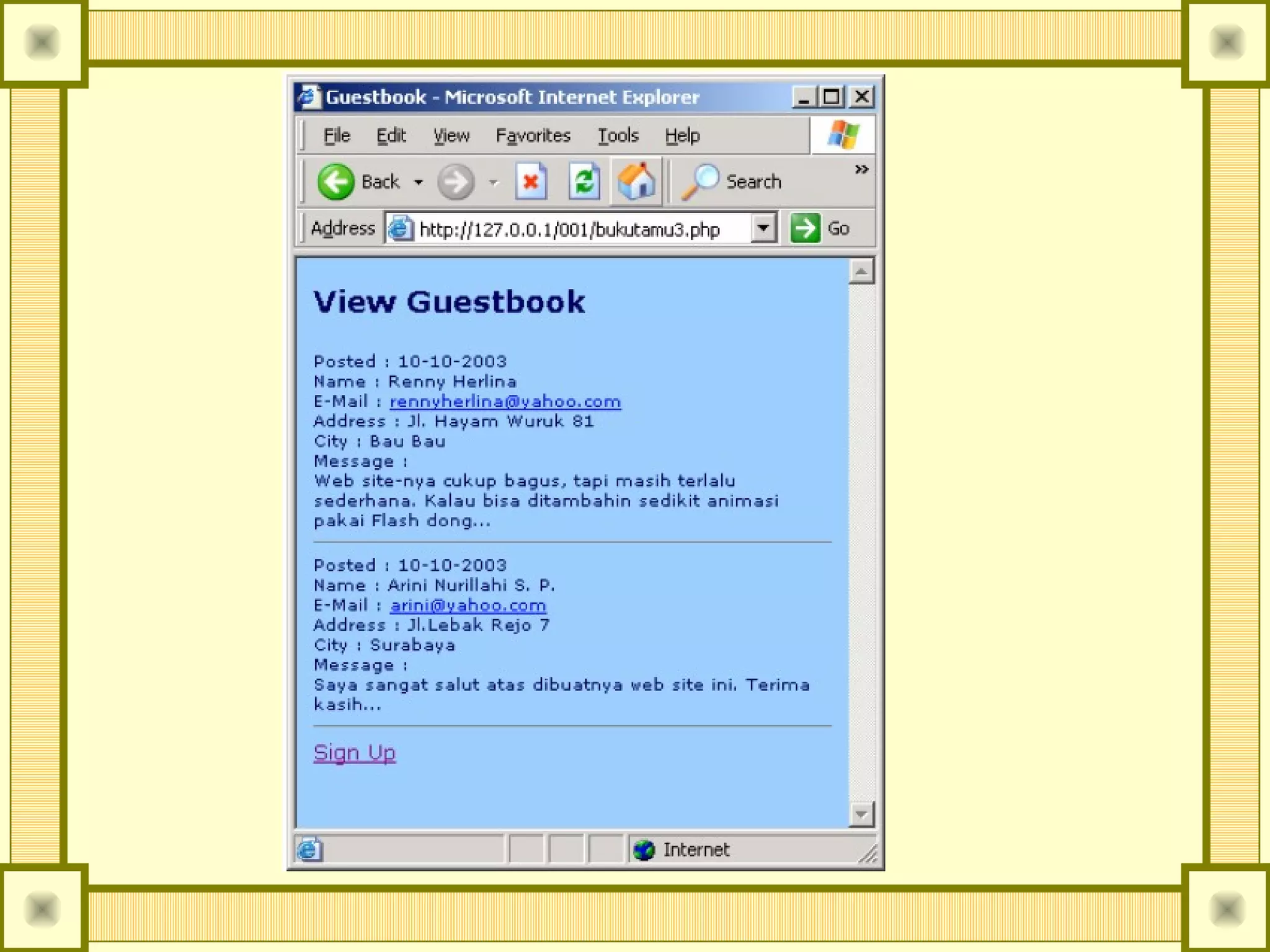Open the Edit menu
1270x952 pixels.
(391, 135)
